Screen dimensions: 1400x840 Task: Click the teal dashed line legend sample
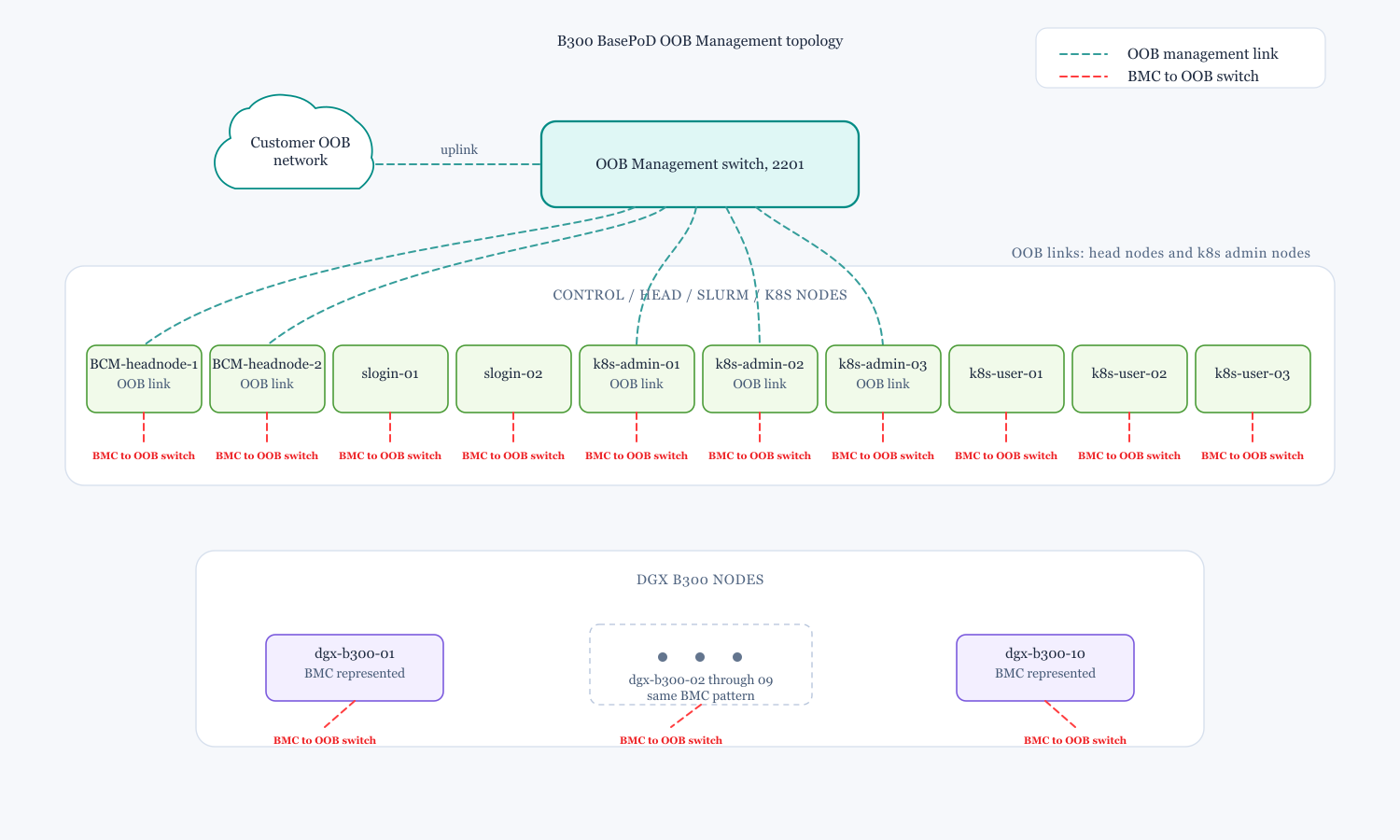coord(1084,54)
